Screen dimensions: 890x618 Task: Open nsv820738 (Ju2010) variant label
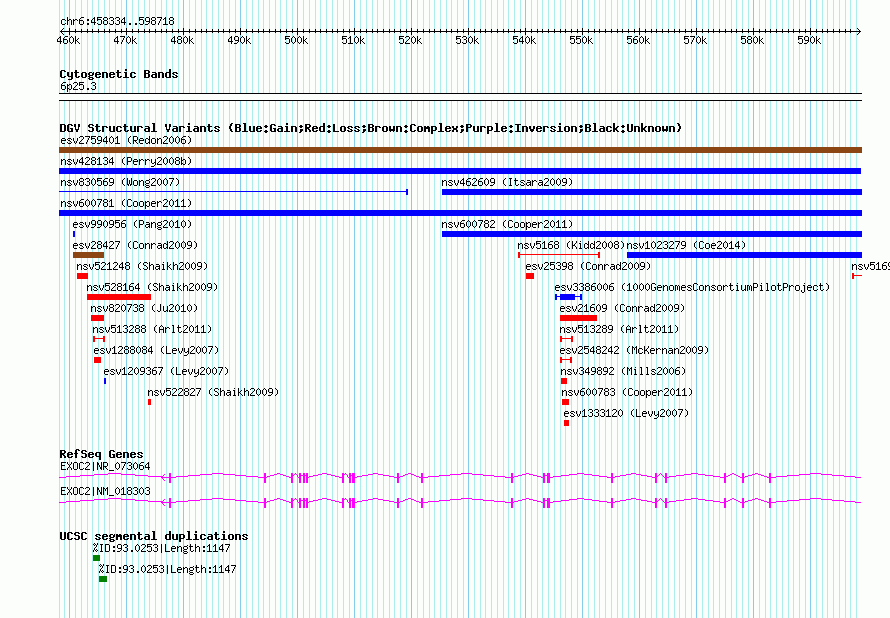coord(144,308)
